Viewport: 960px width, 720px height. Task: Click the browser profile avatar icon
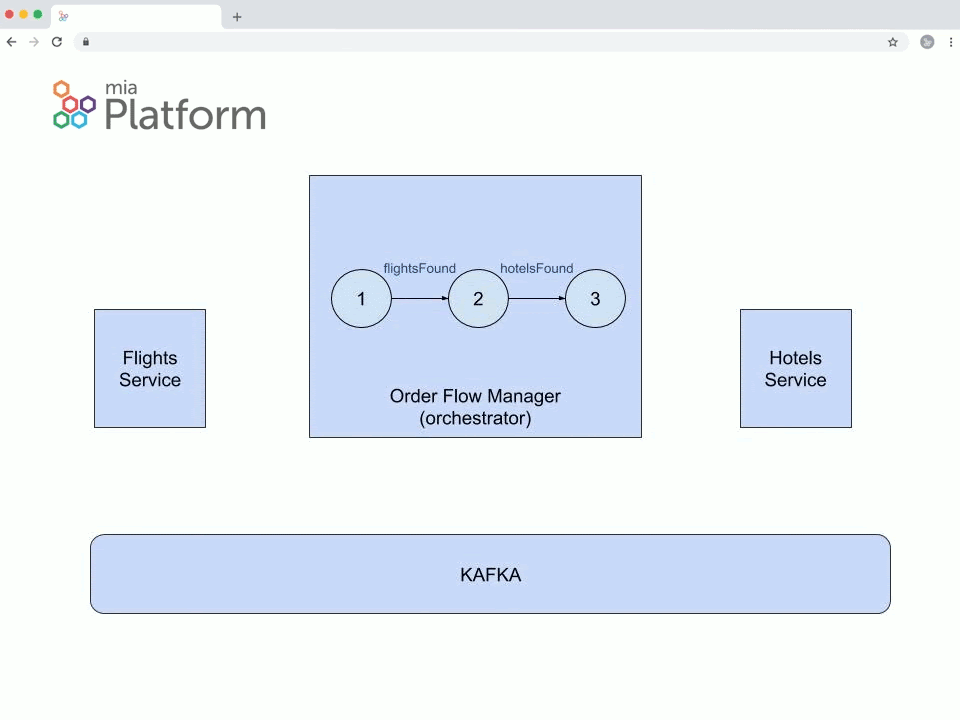[x=927, y=42]
